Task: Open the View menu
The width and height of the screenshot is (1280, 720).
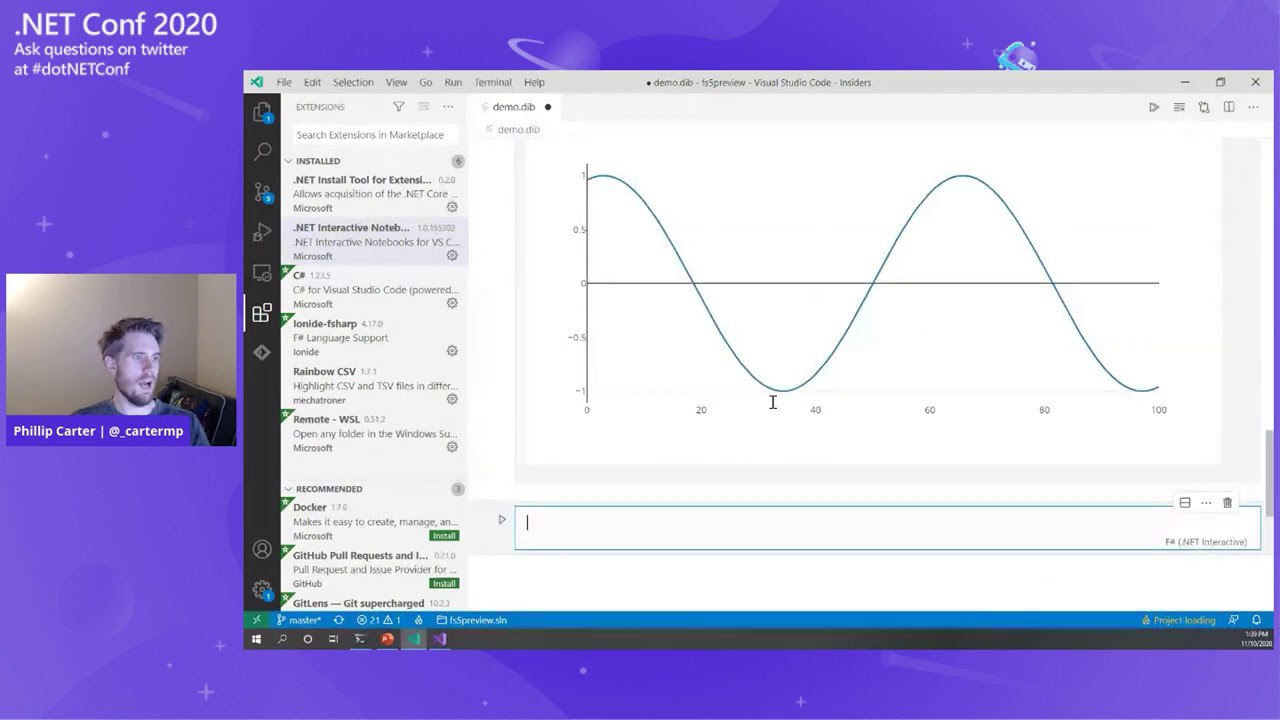Action: click(396, 82)
